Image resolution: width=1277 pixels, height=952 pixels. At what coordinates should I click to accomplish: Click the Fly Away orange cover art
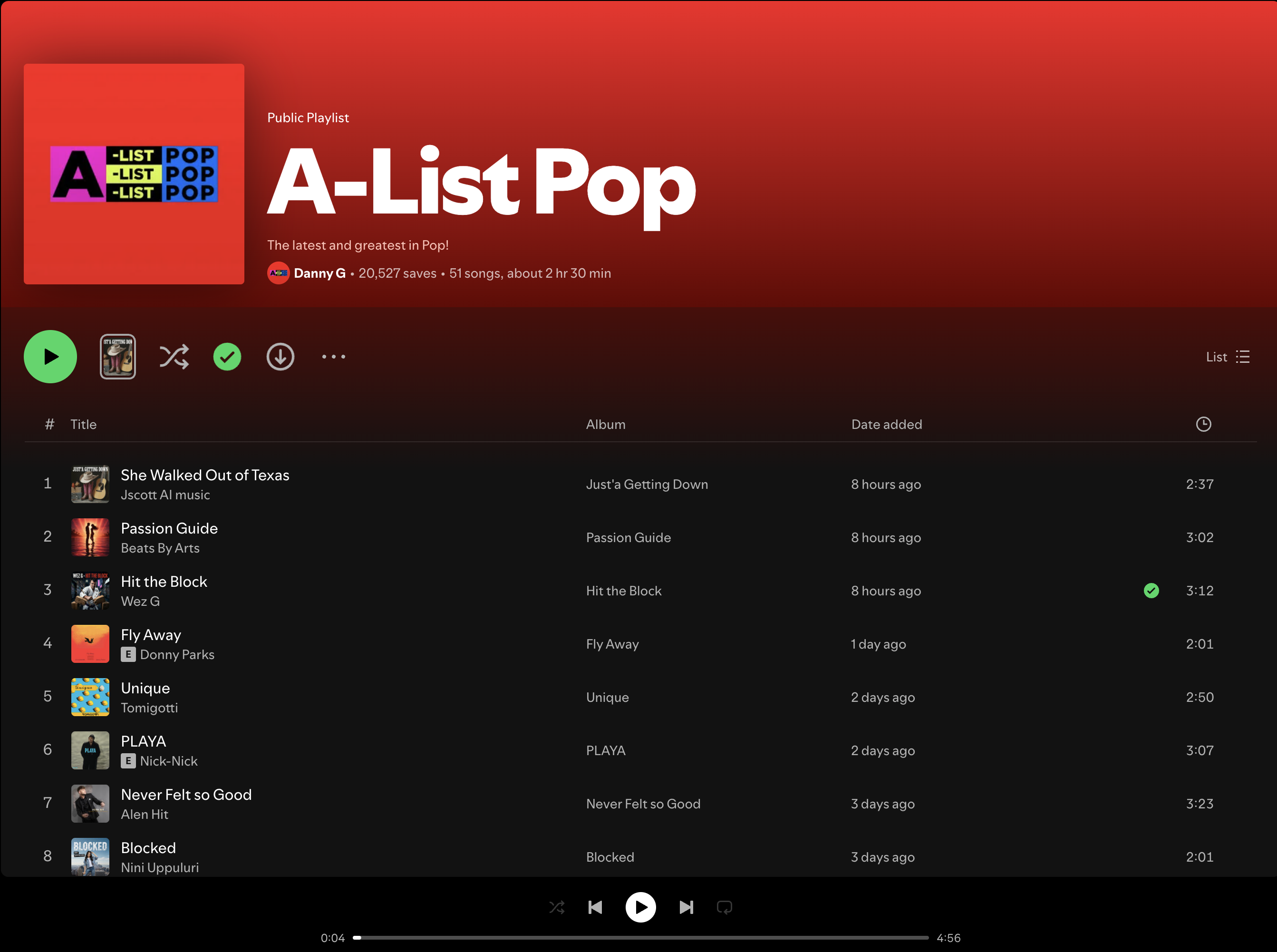(90, 644)
